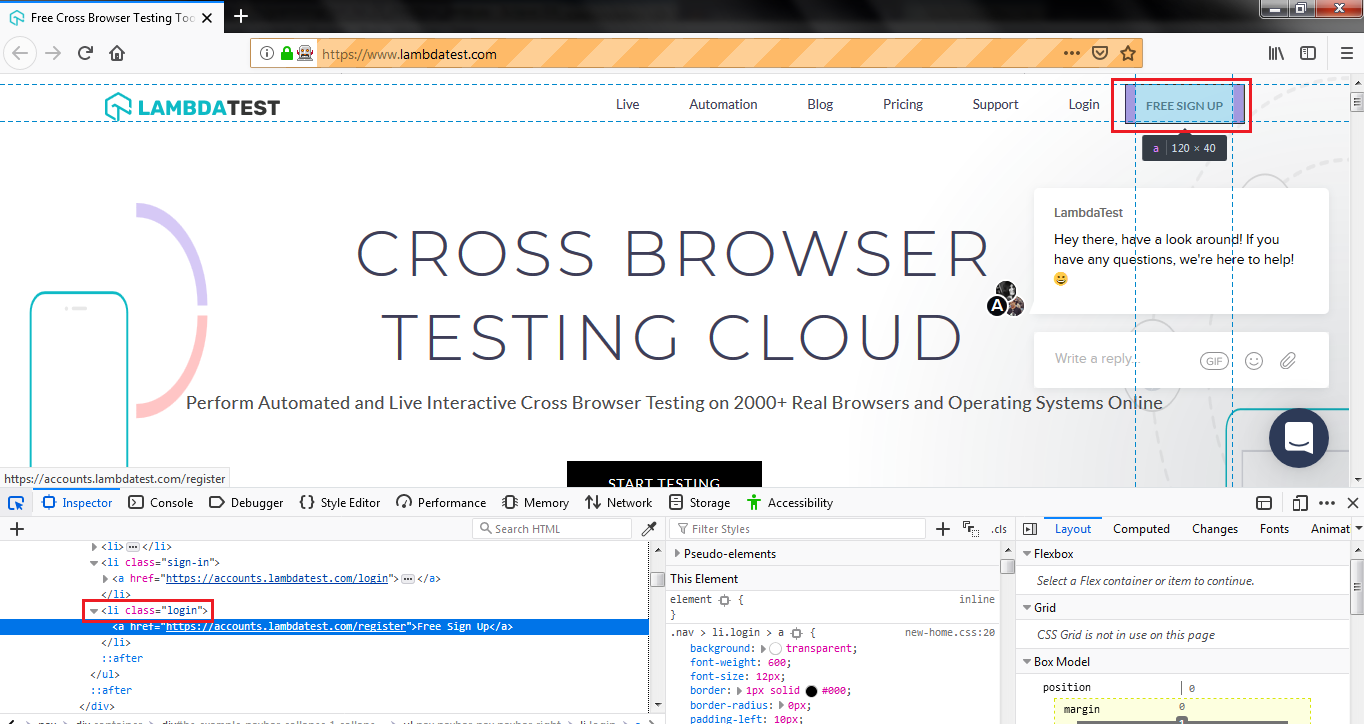Select the eyedropper next to Search HTML
The width and height of the screenshot is (1364, 724).
point(649,528)
